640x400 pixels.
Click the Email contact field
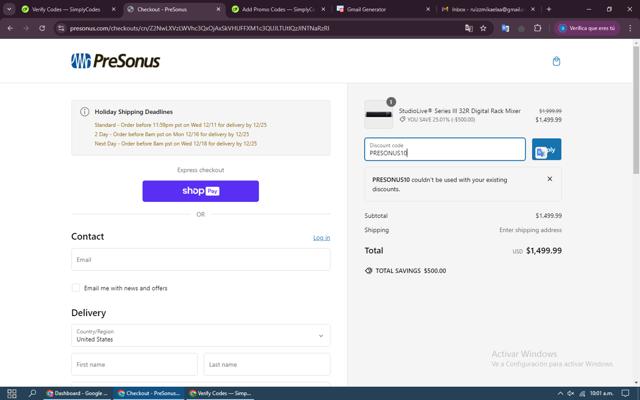coord(200,260)
